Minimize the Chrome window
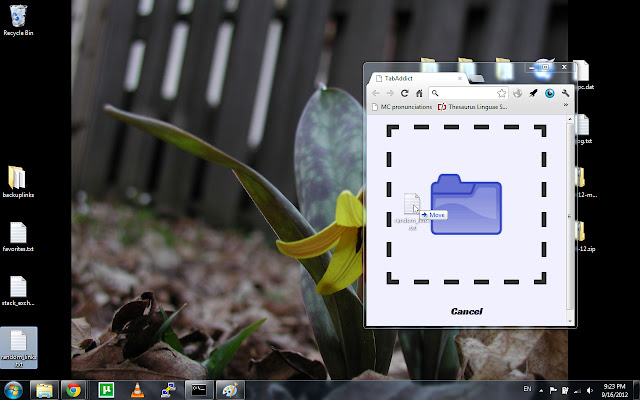 coord(532,68)
